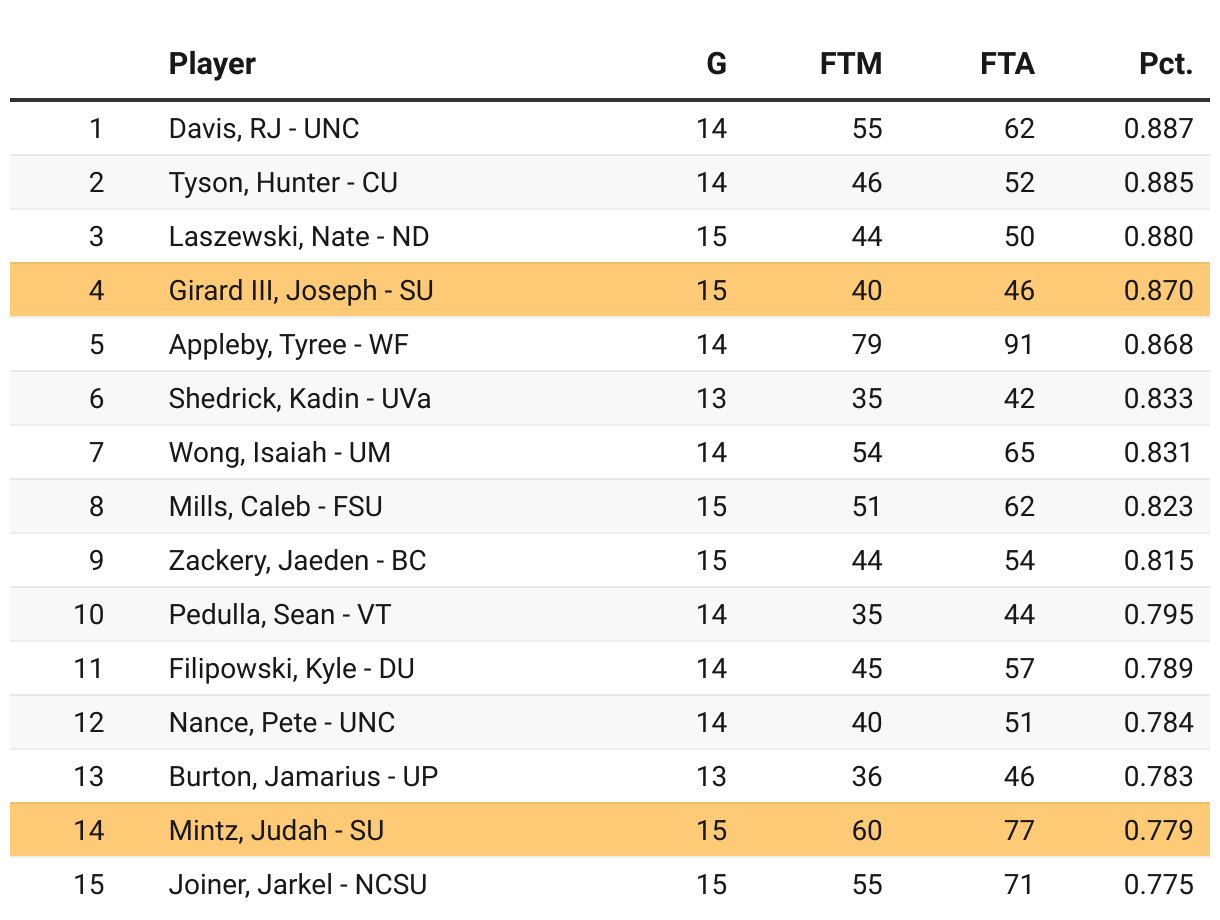The height and width of the screenshot is (920, 1220).
Task: Click the Pct. column header
Action: click(1166, 64)
